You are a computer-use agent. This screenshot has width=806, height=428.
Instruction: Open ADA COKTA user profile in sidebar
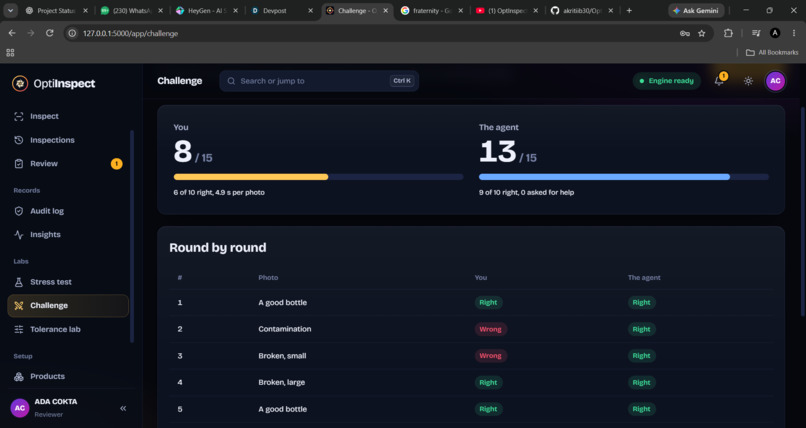(x=57, y=407)
